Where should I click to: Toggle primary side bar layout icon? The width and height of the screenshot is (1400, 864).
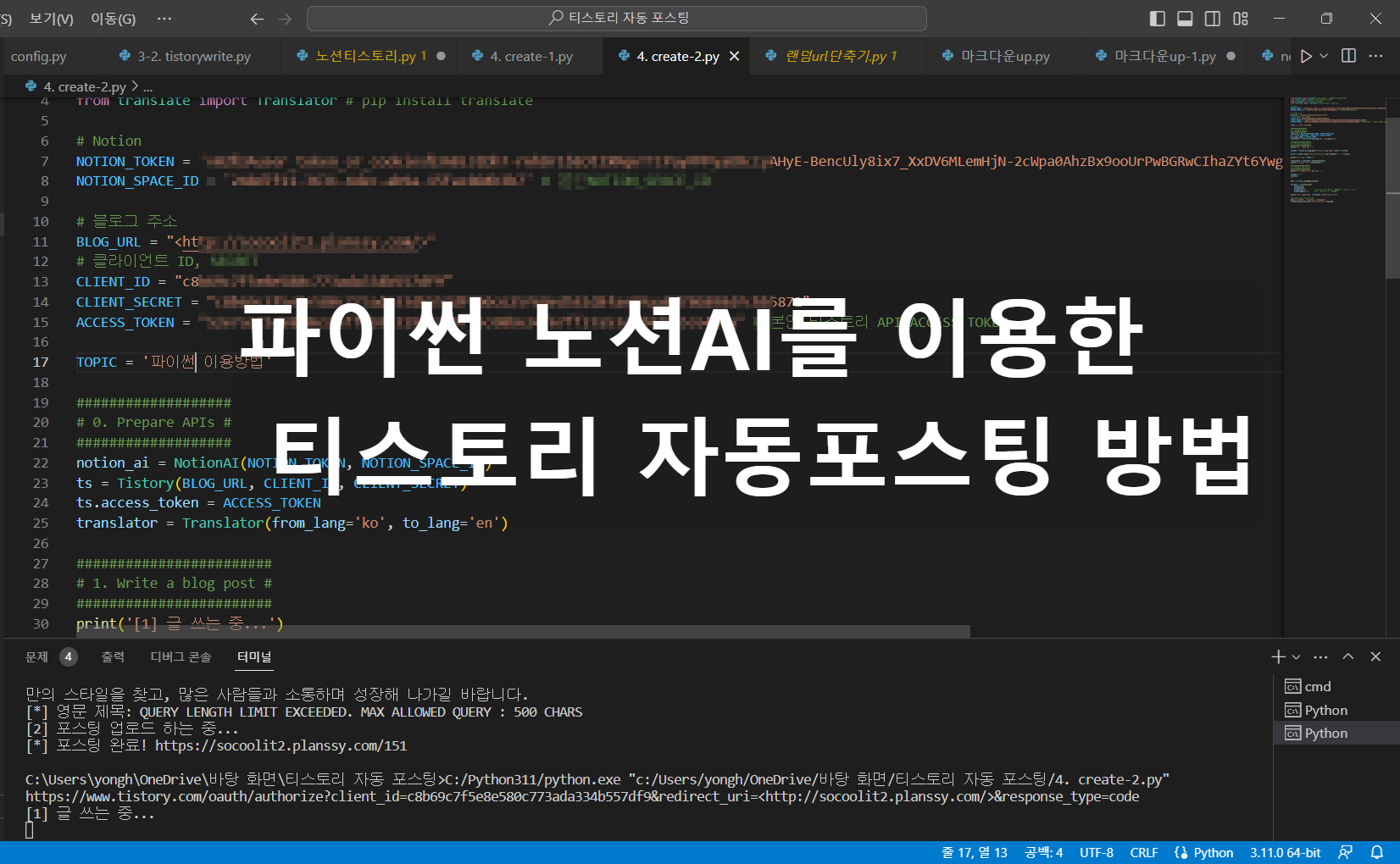point(1158,19)
